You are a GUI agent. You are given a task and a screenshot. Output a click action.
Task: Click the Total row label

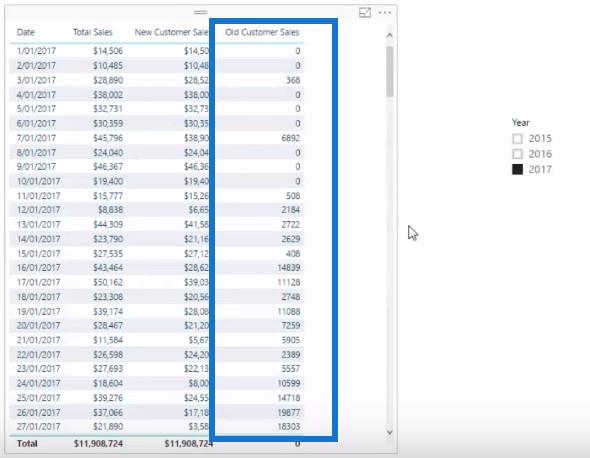coord(27,444)
